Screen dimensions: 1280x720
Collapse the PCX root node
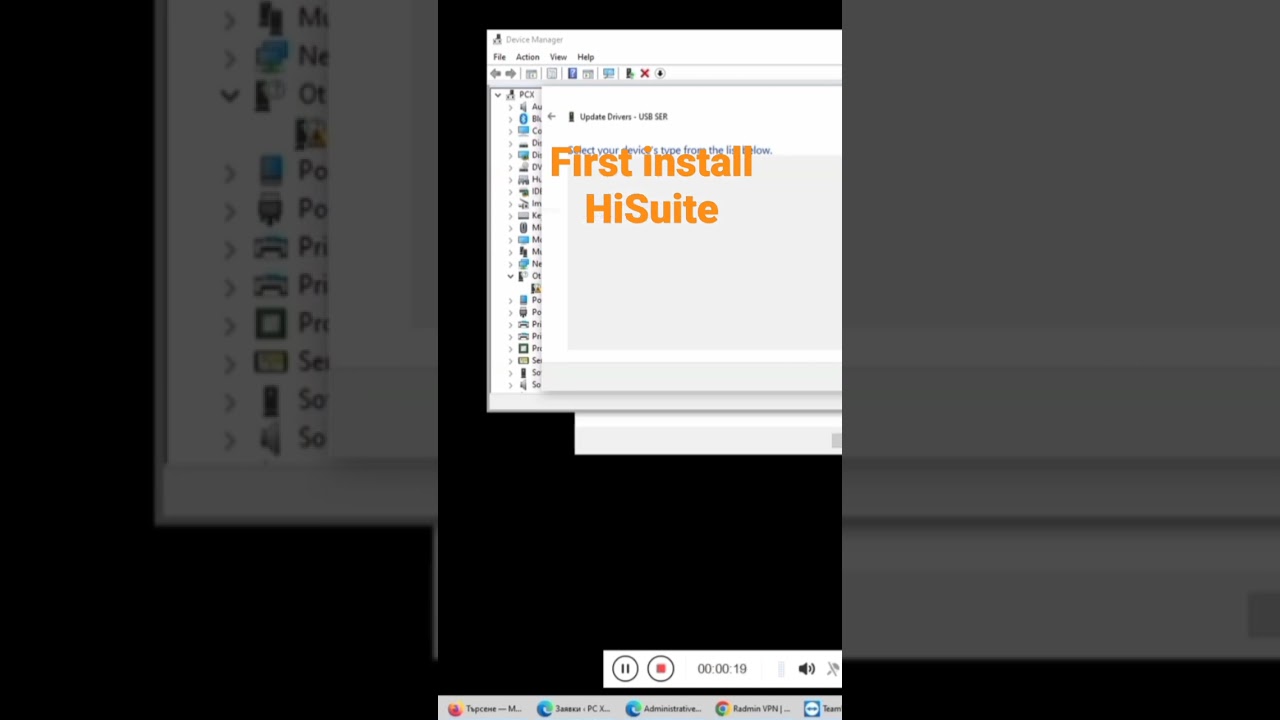pyautogui.click(x=497, y=94)
